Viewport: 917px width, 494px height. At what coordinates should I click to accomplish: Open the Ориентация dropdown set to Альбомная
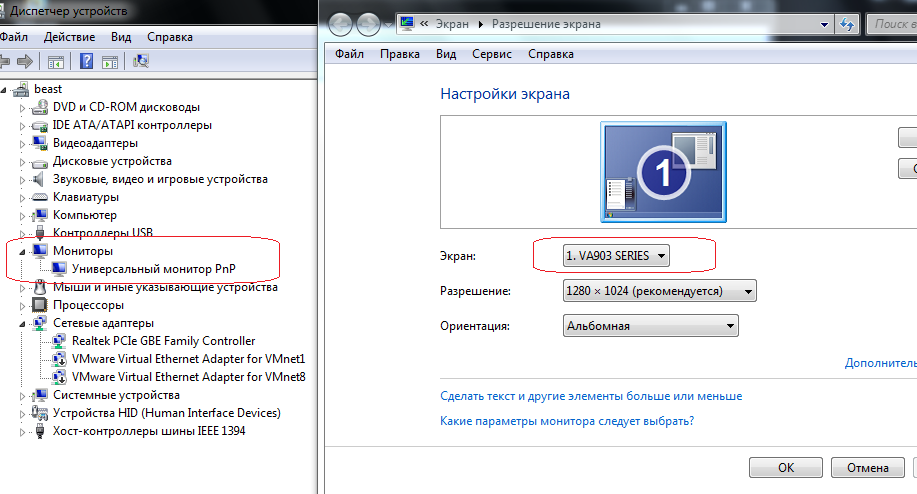[x=650, y=326]
